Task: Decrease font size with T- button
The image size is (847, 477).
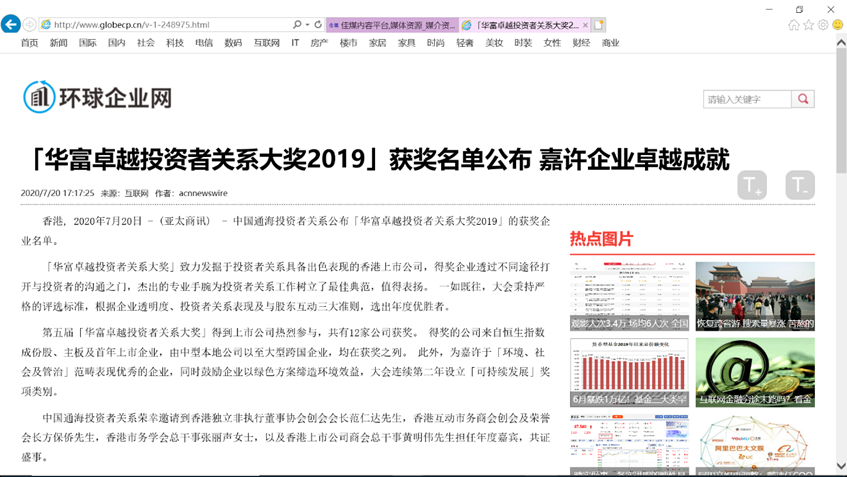Action: tap(800, 185)
